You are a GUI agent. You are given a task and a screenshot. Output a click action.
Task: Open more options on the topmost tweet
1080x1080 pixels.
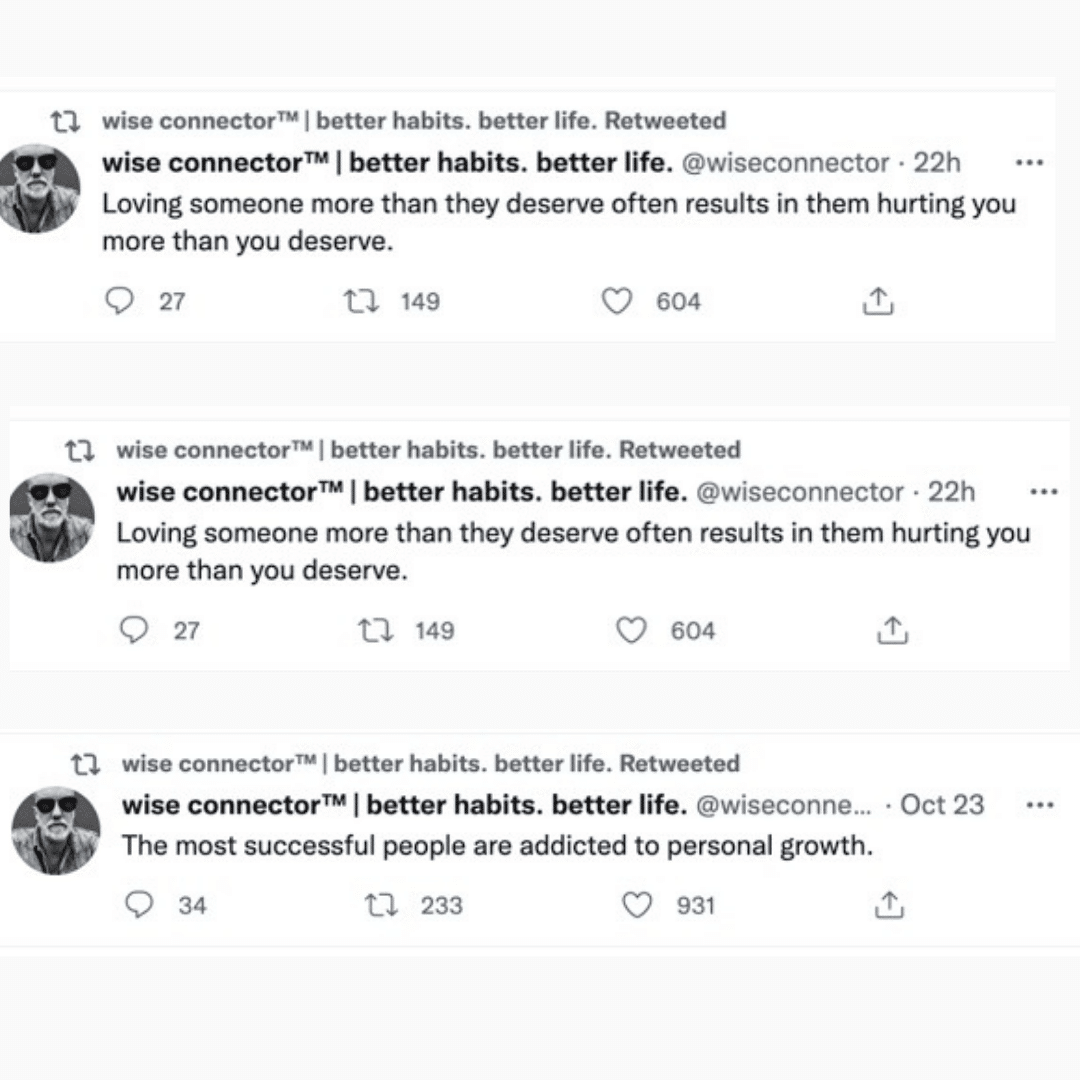pyautogui.click(x=1029, y=163)
